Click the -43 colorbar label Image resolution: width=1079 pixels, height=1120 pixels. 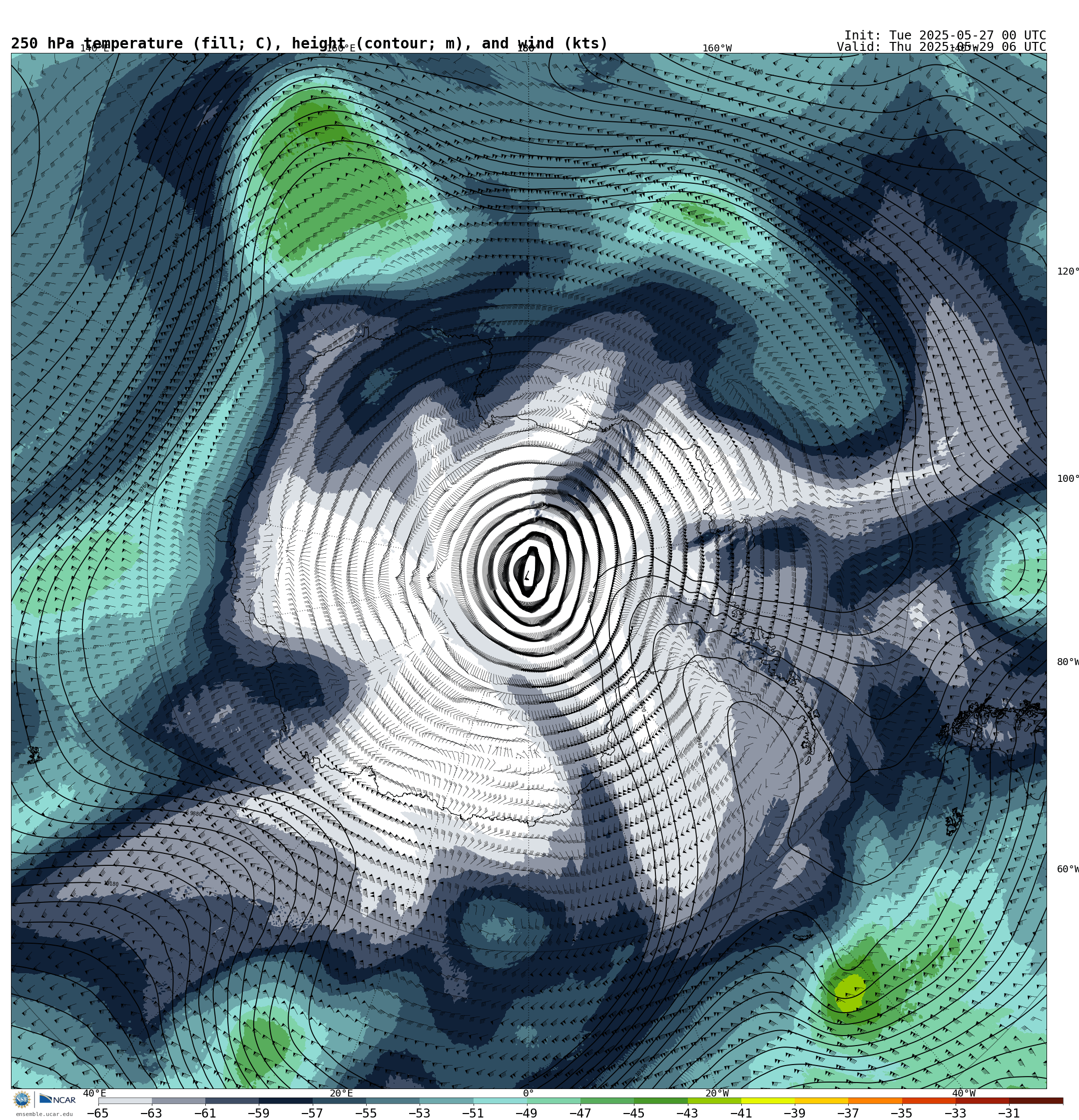(687, 1113)
